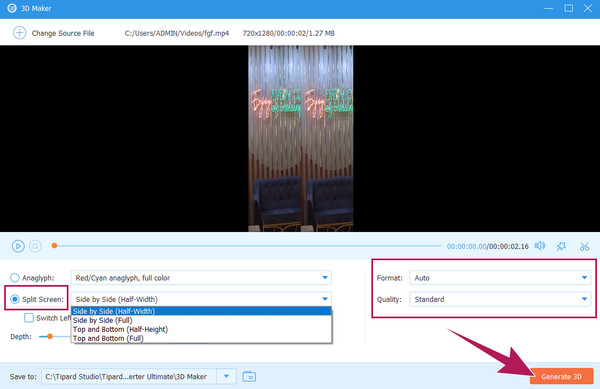The width and height of the screenshot is (600, 389).
Task: Click Change Source File label
Action: pyautogui.click(x=63, y=33)
